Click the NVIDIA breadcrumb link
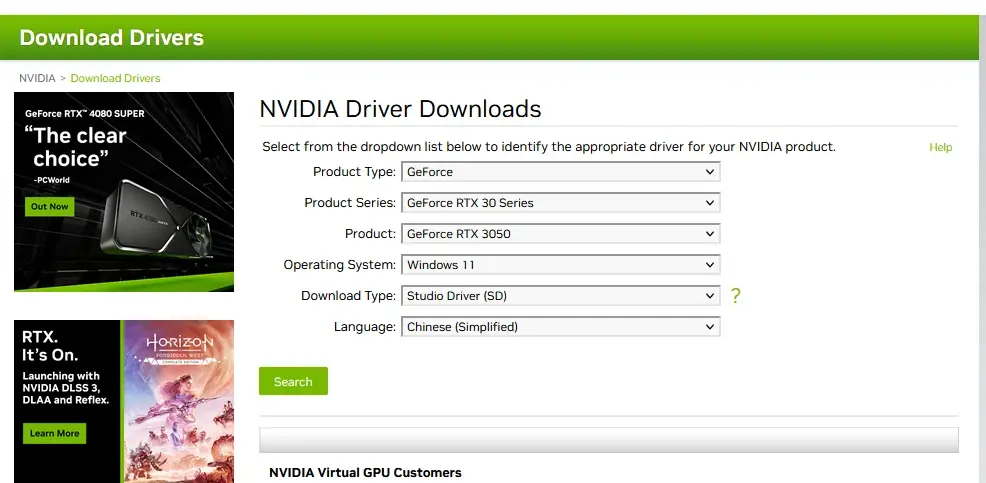This screenshot has width=986, height=483. click(x=37, y=78)
